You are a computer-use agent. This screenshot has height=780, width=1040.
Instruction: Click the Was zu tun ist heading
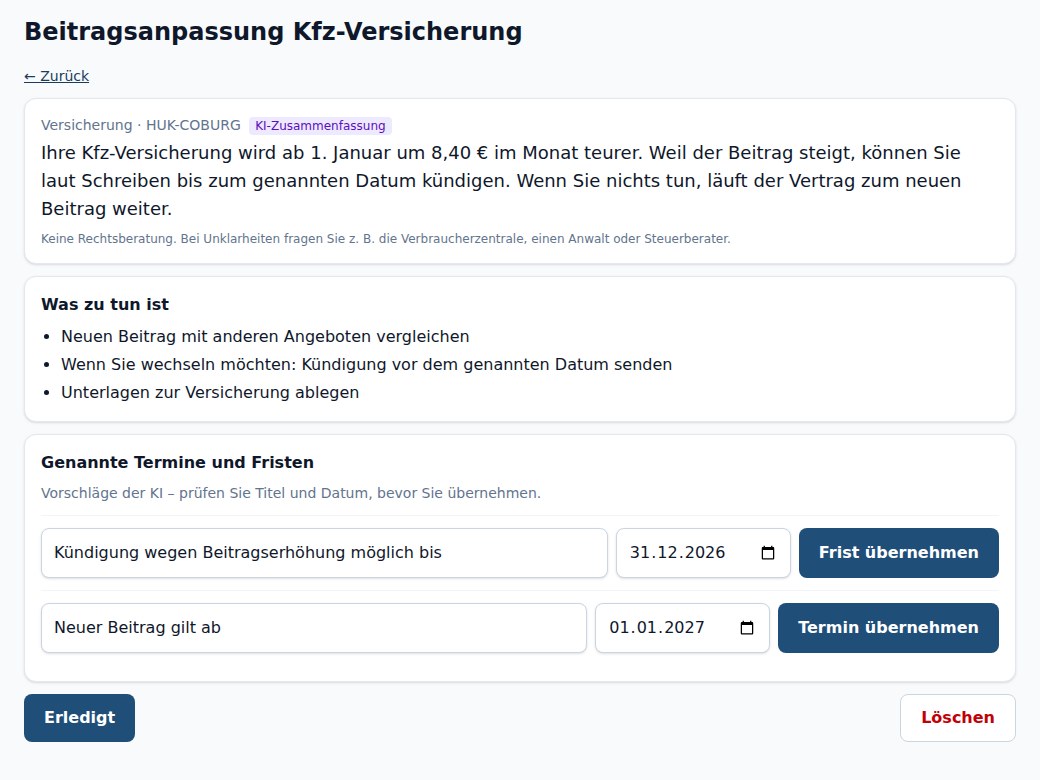105,304
